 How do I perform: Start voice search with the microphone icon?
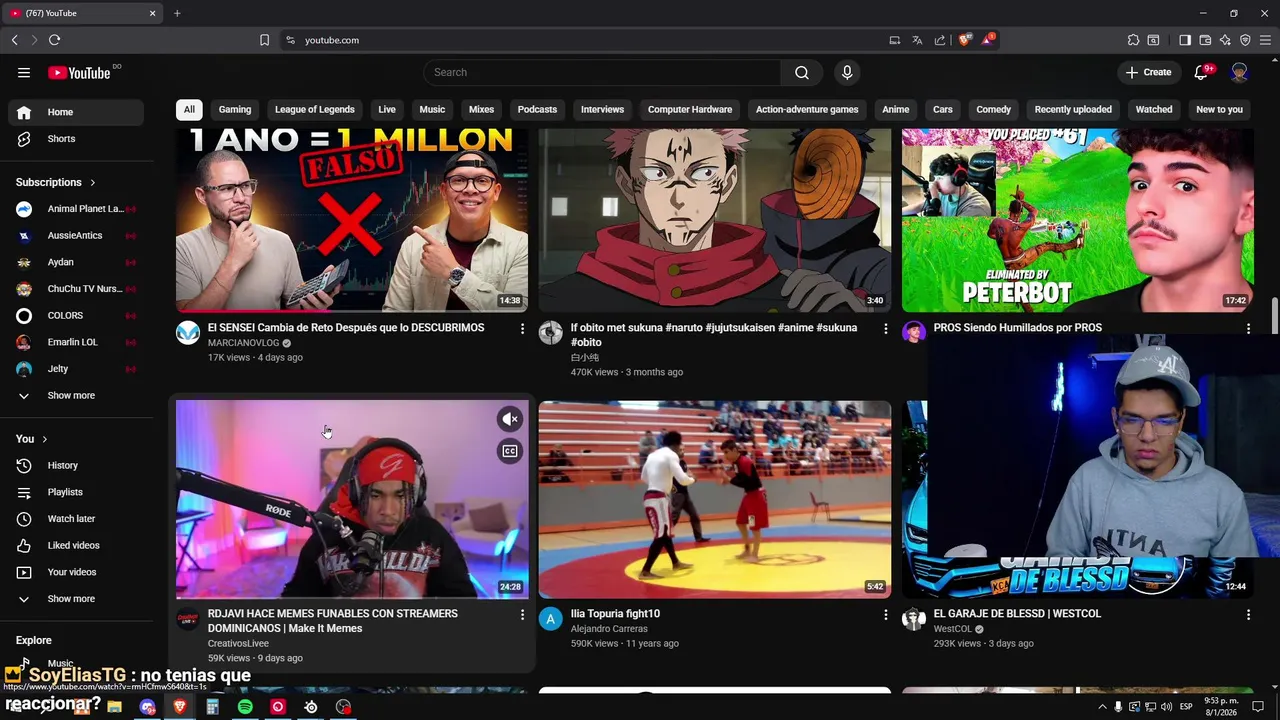pyautogui.click(x=847, y=72)
